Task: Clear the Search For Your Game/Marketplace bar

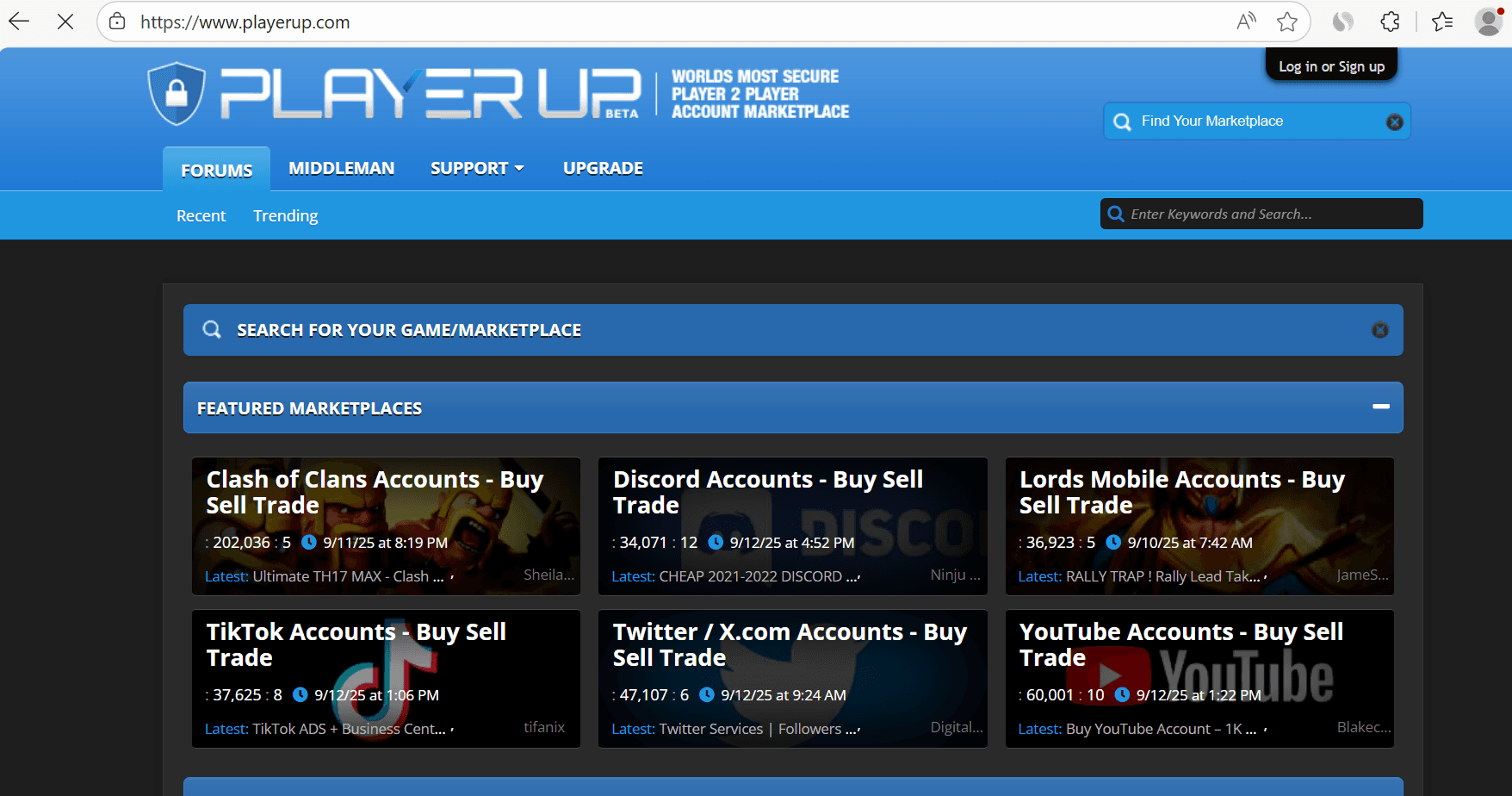Action: point(1379,330)
